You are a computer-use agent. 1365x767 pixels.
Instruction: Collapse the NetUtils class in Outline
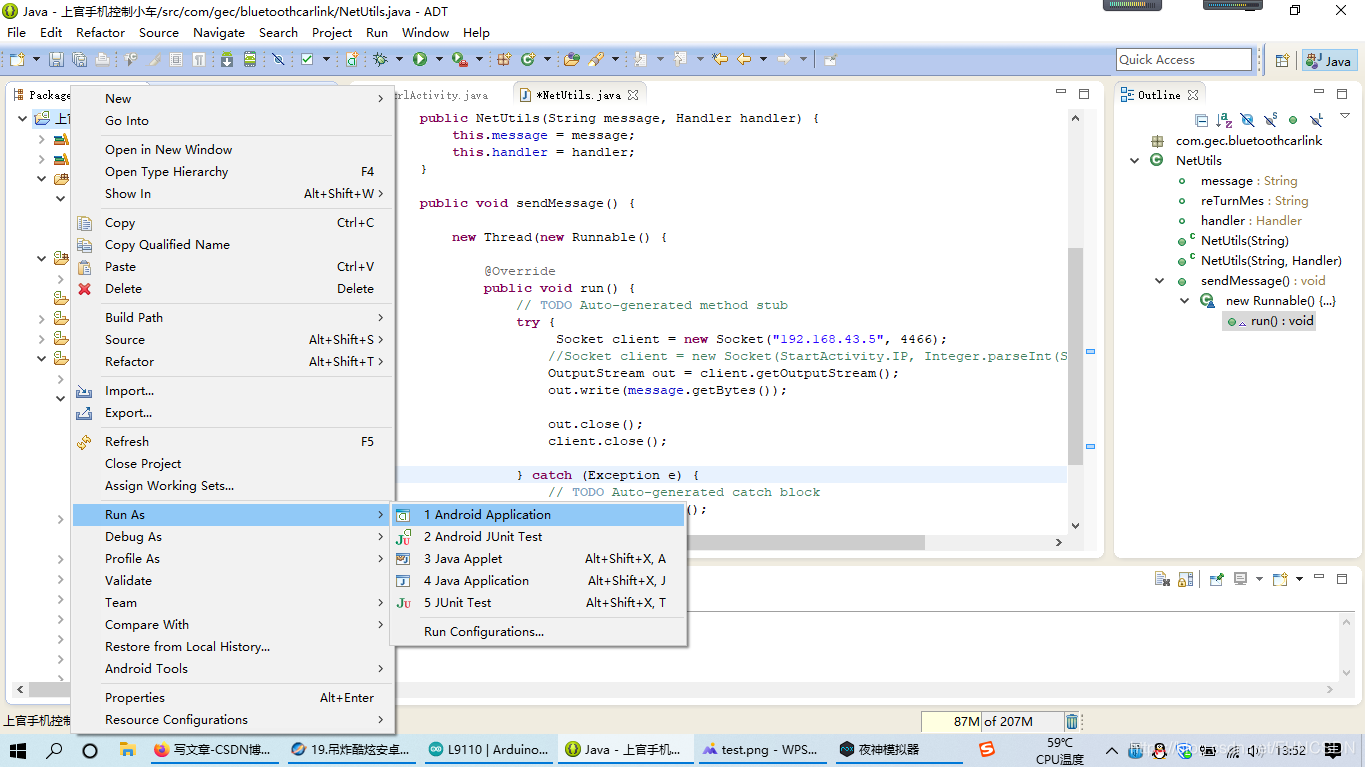(1135, 160)
